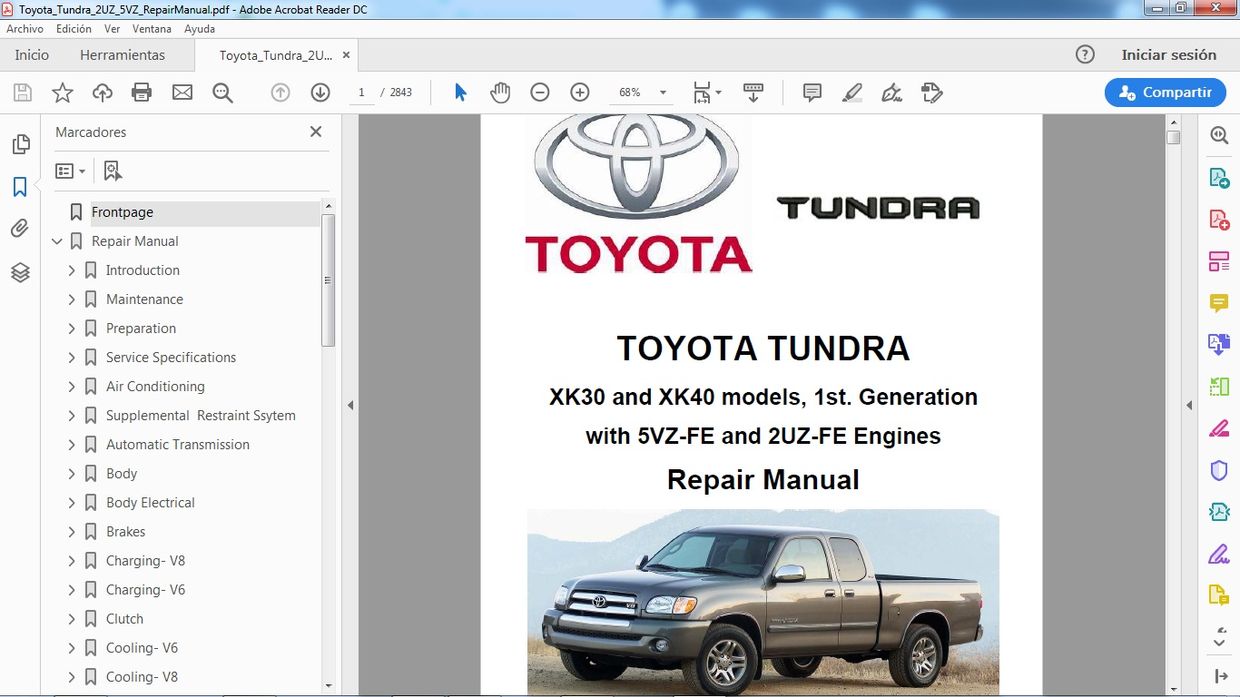
Task: Open the yellow Comment tool on the right
Action: [x=1219, y=302]
